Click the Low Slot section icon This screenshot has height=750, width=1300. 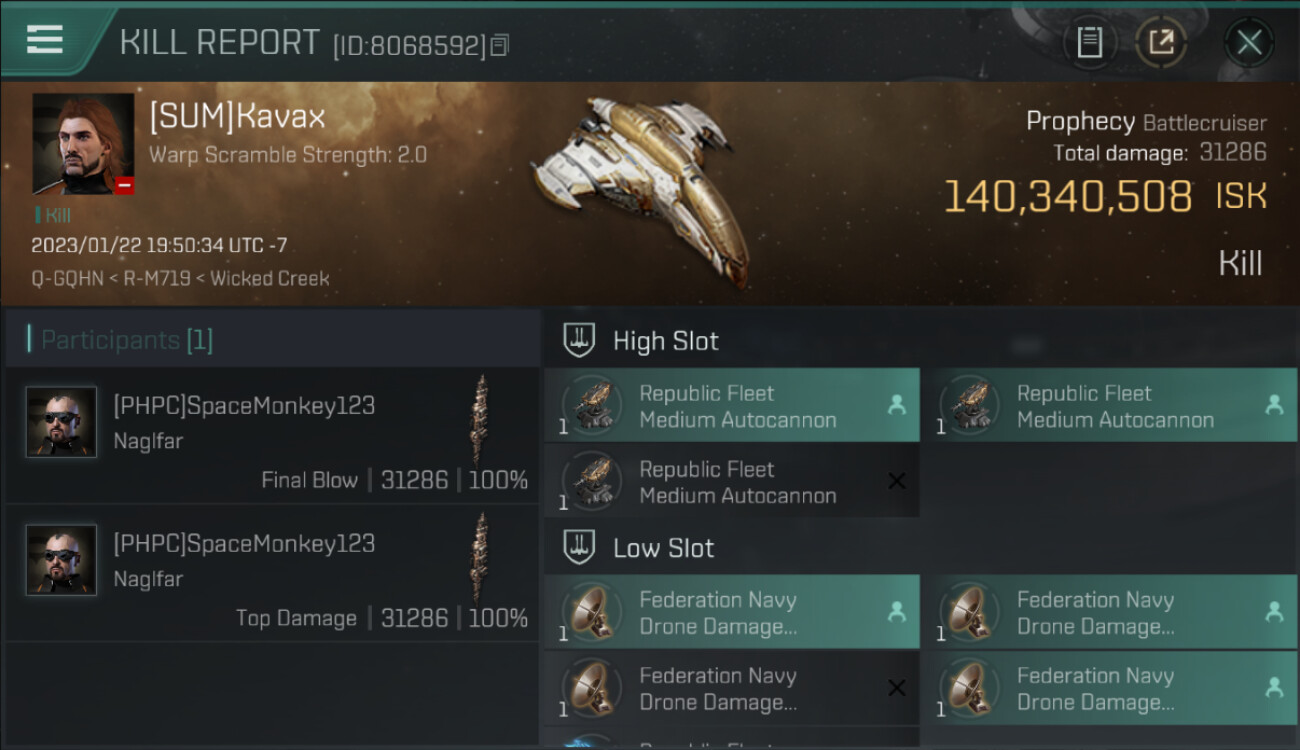[579, 548]
